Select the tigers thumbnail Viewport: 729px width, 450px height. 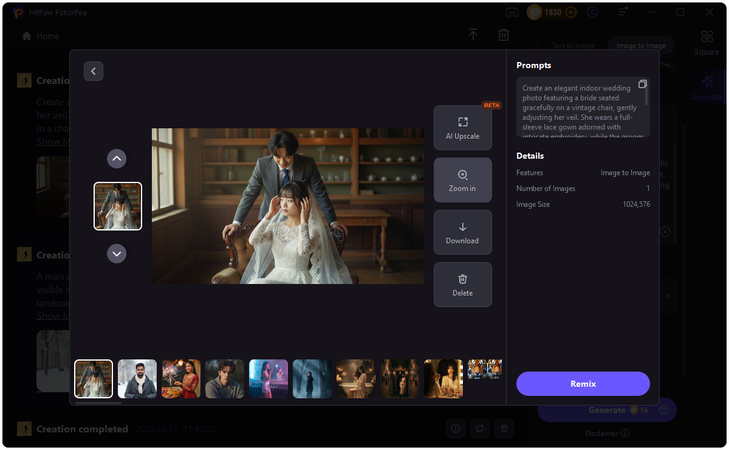click(484, 370)
